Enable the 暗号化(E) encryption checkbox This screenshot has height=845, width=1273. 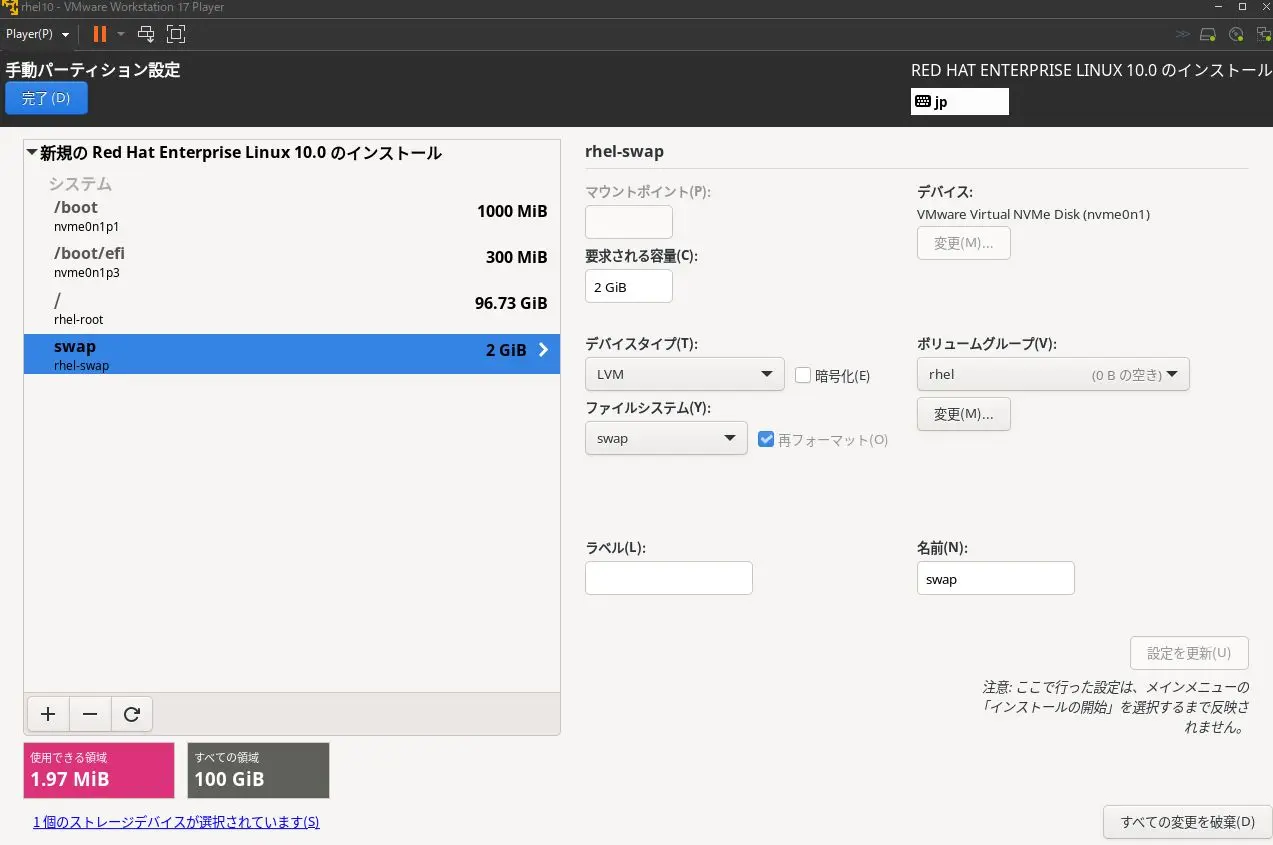(x=803, y=375)
